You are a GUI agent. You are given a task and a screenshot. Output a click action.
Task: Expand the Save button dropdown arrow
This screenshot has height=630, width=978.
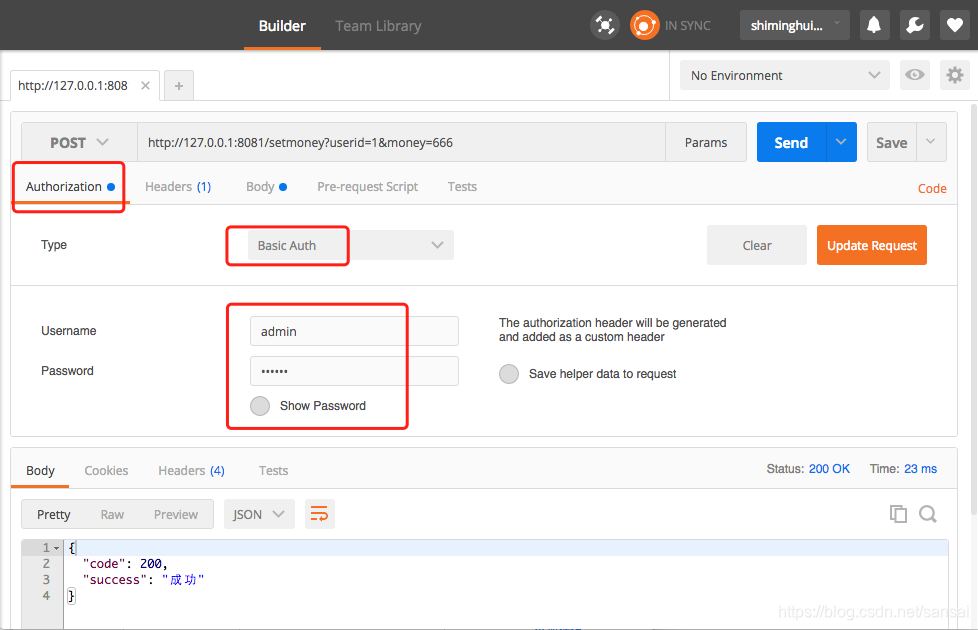931,142
